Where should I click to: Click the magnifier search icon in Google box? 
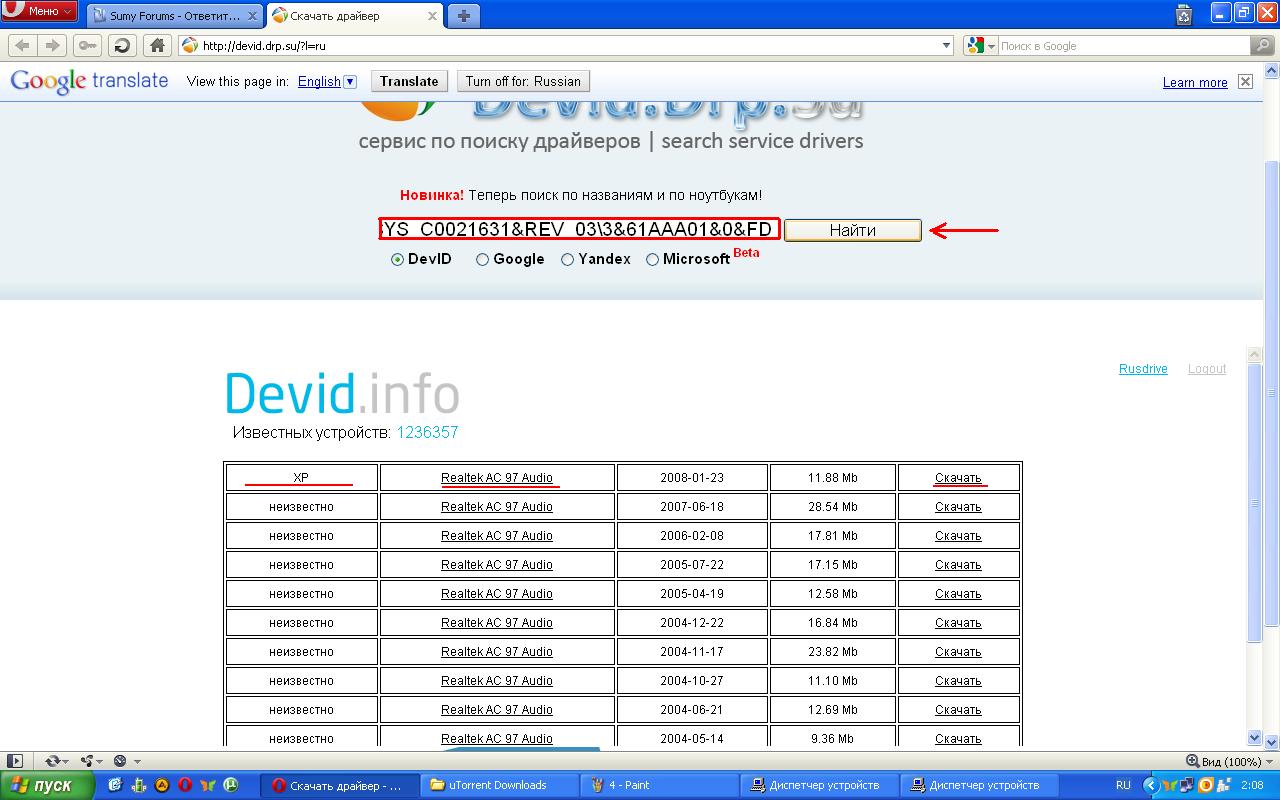coord(1263,45)
